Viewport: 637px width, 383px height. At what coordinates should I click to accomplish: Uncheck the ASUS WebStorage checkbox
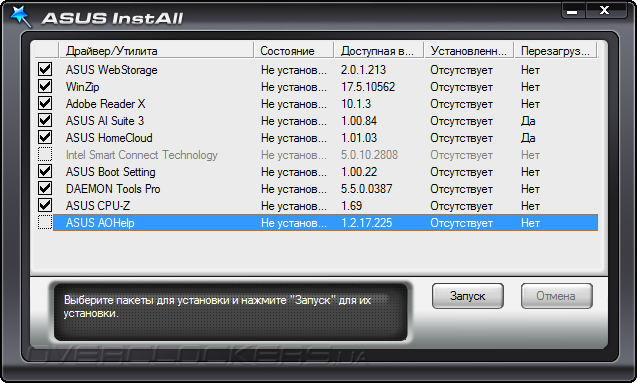click(45, 69)
